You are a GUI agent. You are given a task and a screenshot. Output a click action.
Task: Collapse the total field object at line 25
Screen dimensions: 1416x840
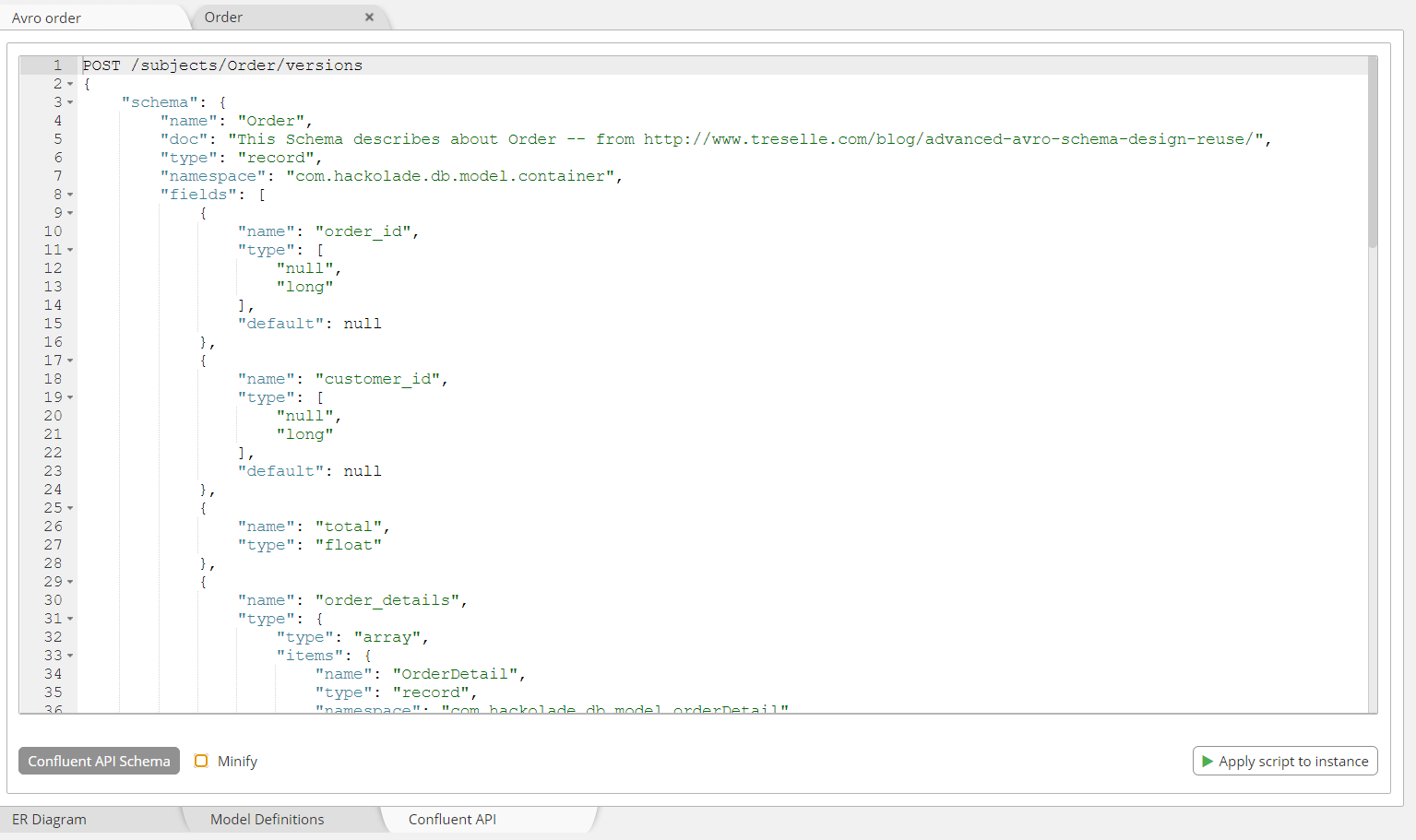tap(70, 508)
